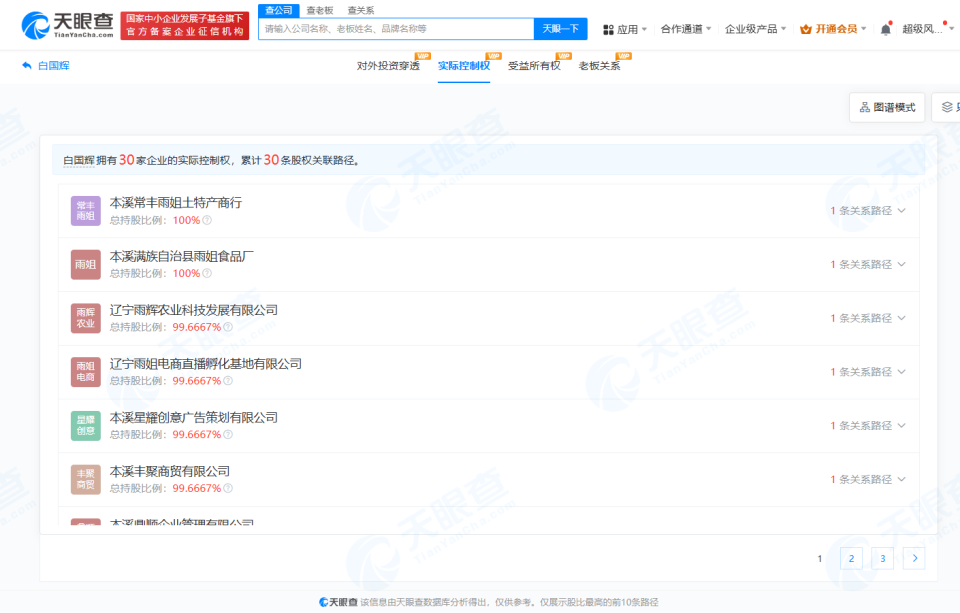This screenshot has width=960, height=613.
Task: Open the 合作通道 dropdown menu
Action: (x=686, y=29)
